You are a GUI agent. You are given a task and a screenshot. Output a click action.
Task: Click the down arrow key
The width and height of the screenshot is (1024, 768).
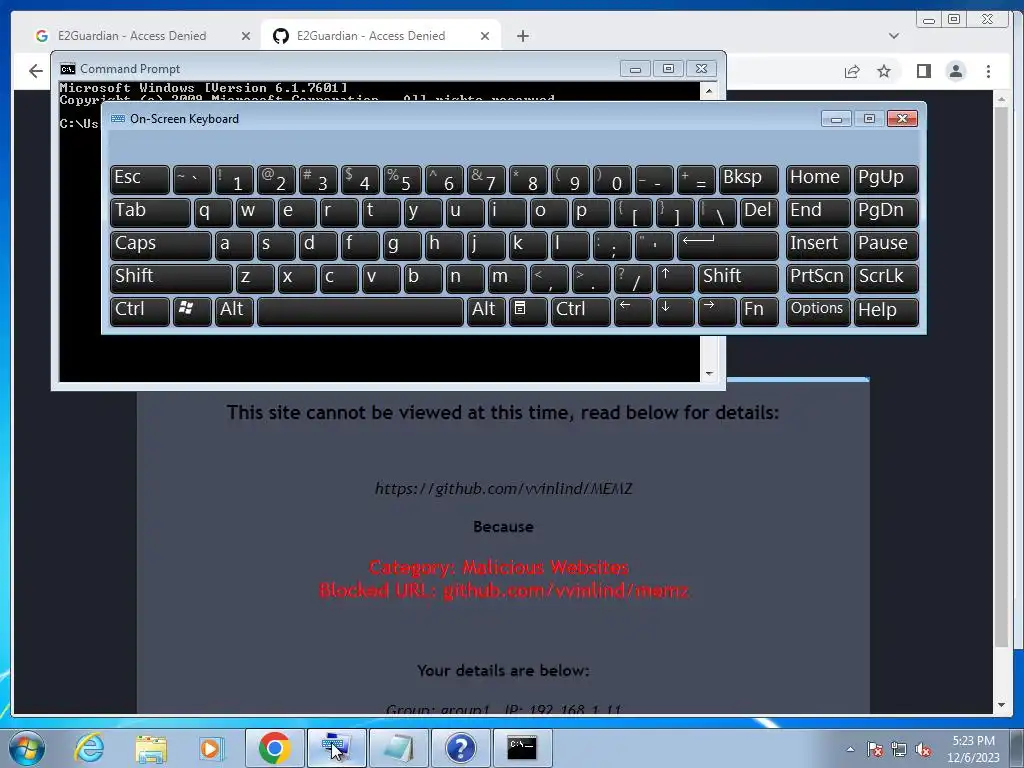(675, 311)
